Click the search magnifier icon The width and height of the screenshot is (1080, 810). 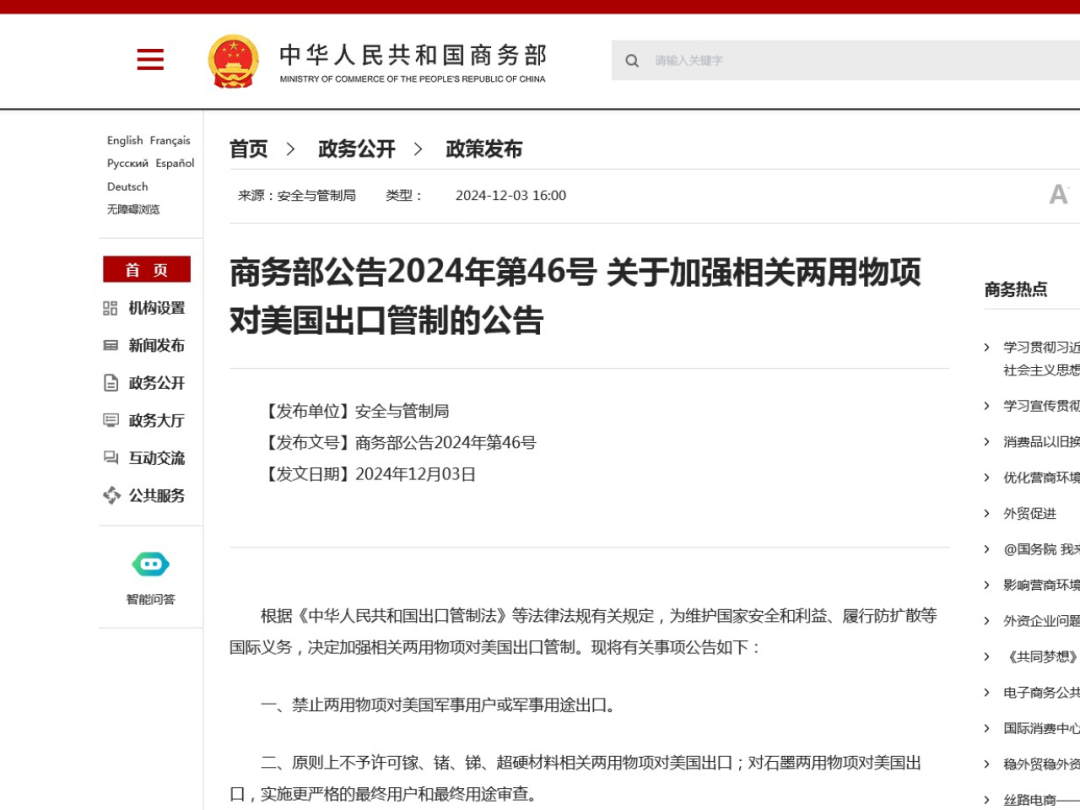point(632,61)
